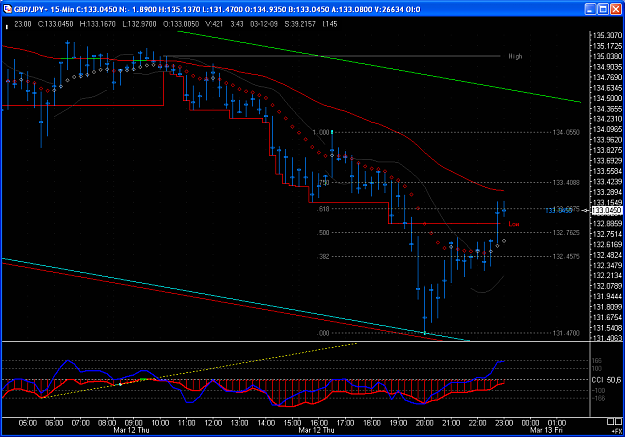Viewport: 625px width, 437px height.
Task: Click the 131.4700 Fibonacci price value
Action: tap(566, 333)
